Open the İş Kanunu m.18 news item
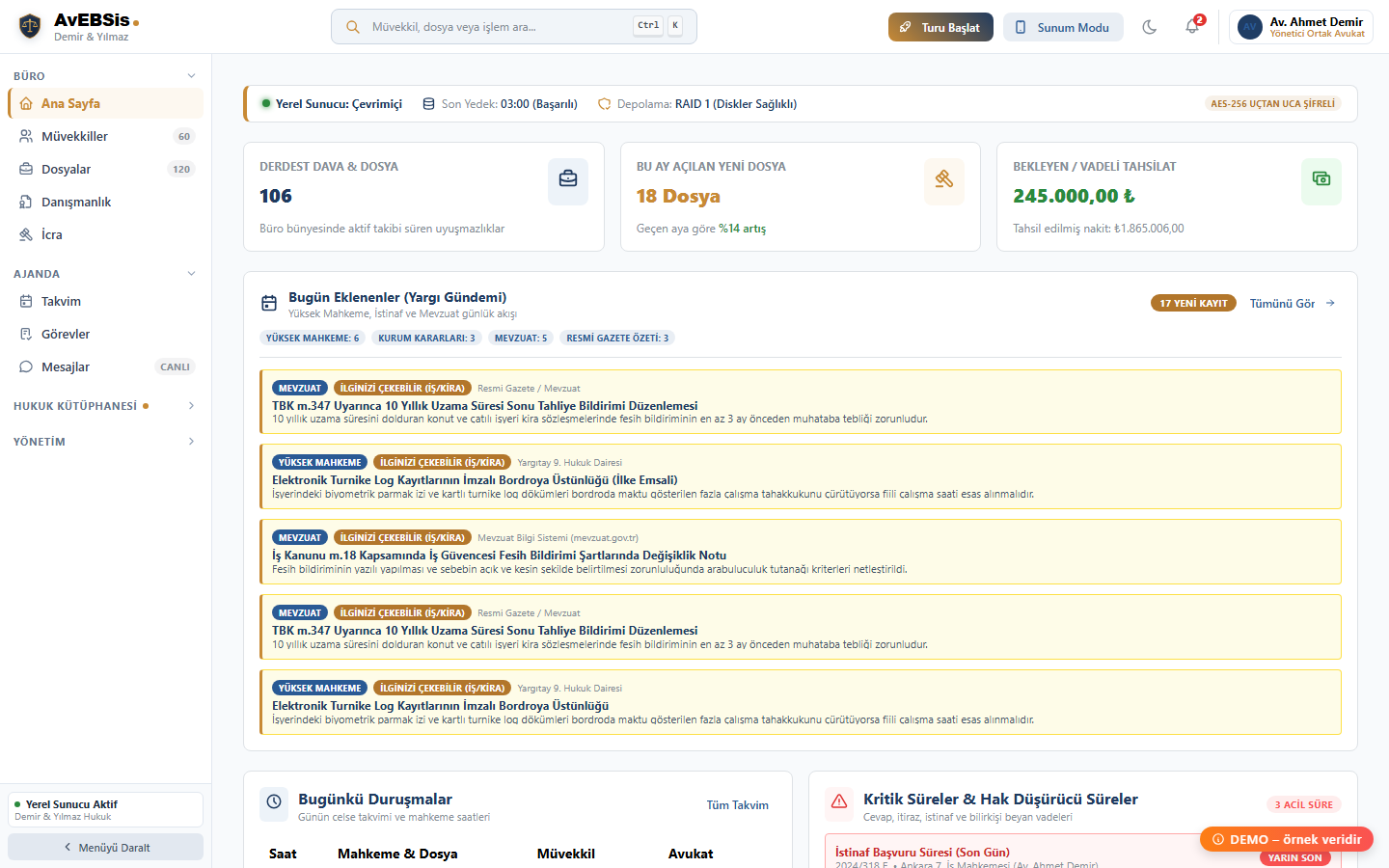 click(801, 552)
